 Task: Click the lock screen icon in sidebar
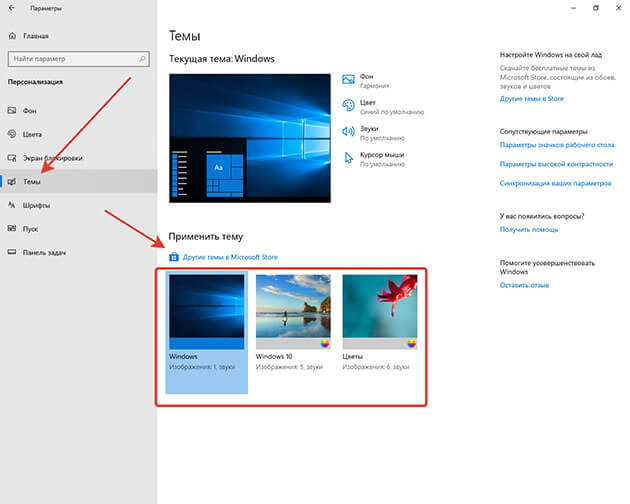12,158
